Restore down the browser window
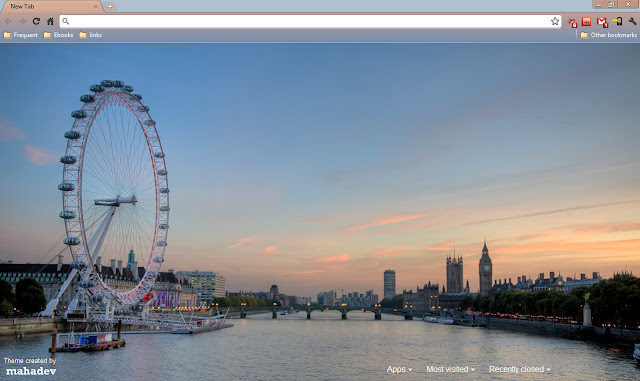 [x=611, y=4]
